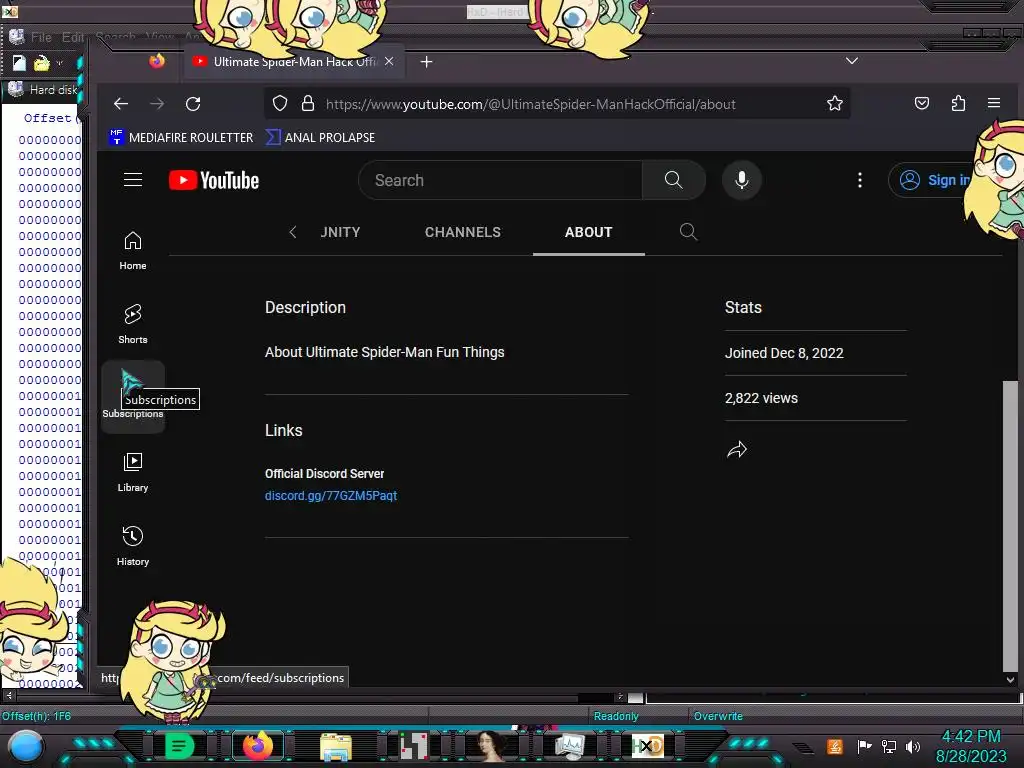
Task: Go to YouTube home via logo
Action: (x=214, y=180)
